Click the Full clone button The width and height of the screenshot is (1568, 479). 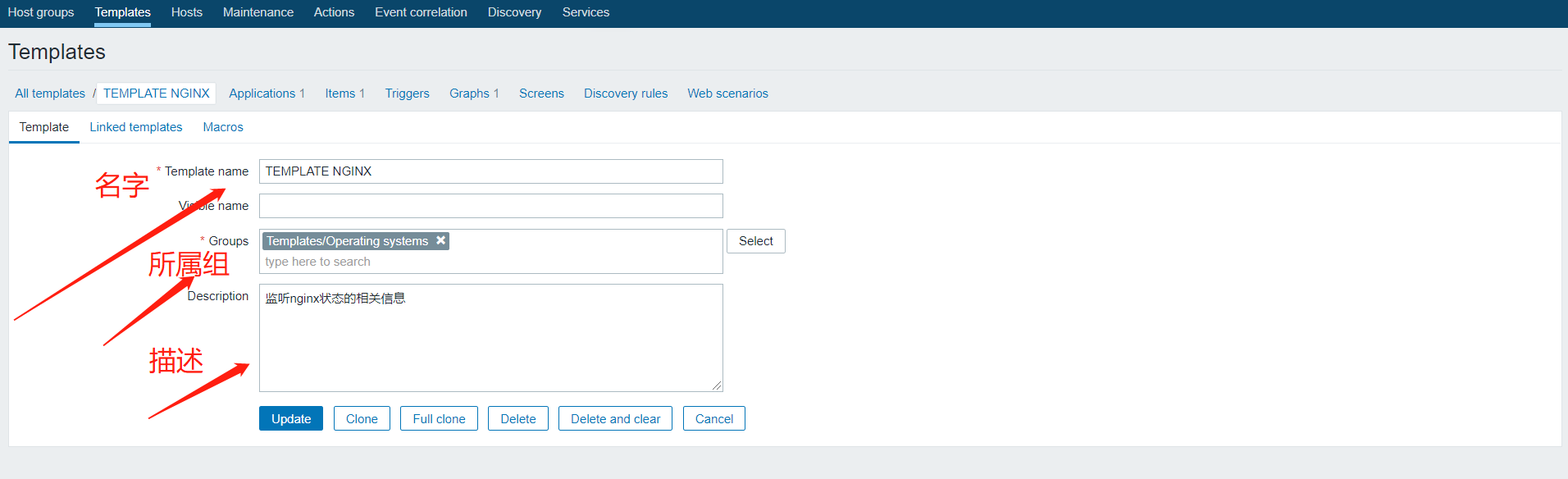[439, 418]
